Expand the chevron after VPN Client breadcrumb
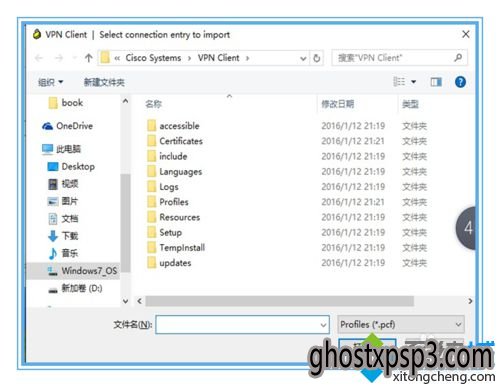Viewport: 500px width, 387px height. pos(247,58)
